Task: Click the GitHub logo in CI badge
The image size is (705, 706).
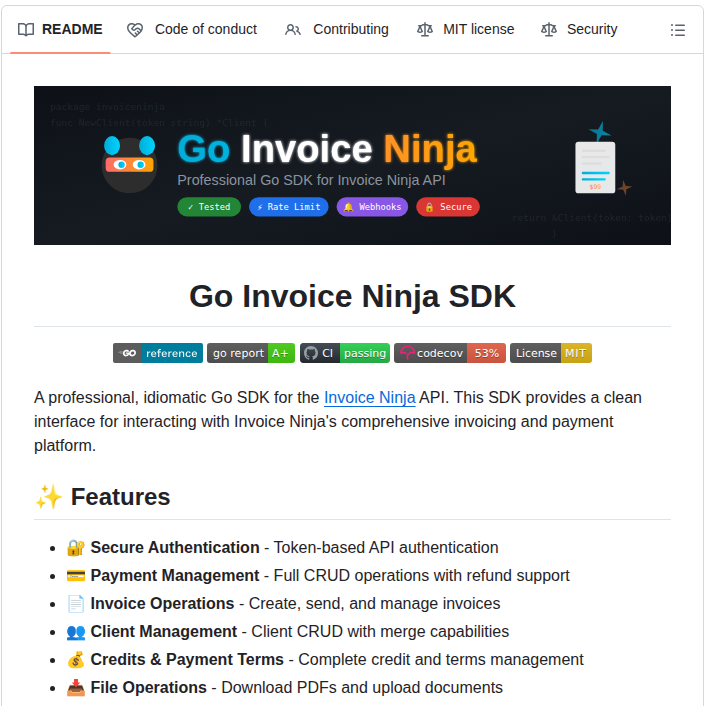Action: pos(311,353)
